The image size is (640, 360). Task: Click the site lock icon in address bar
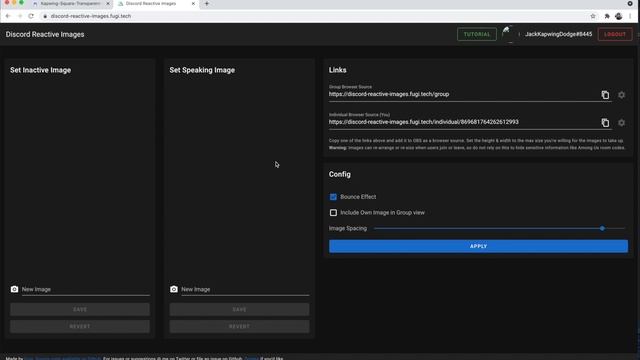tap(45, 16)
